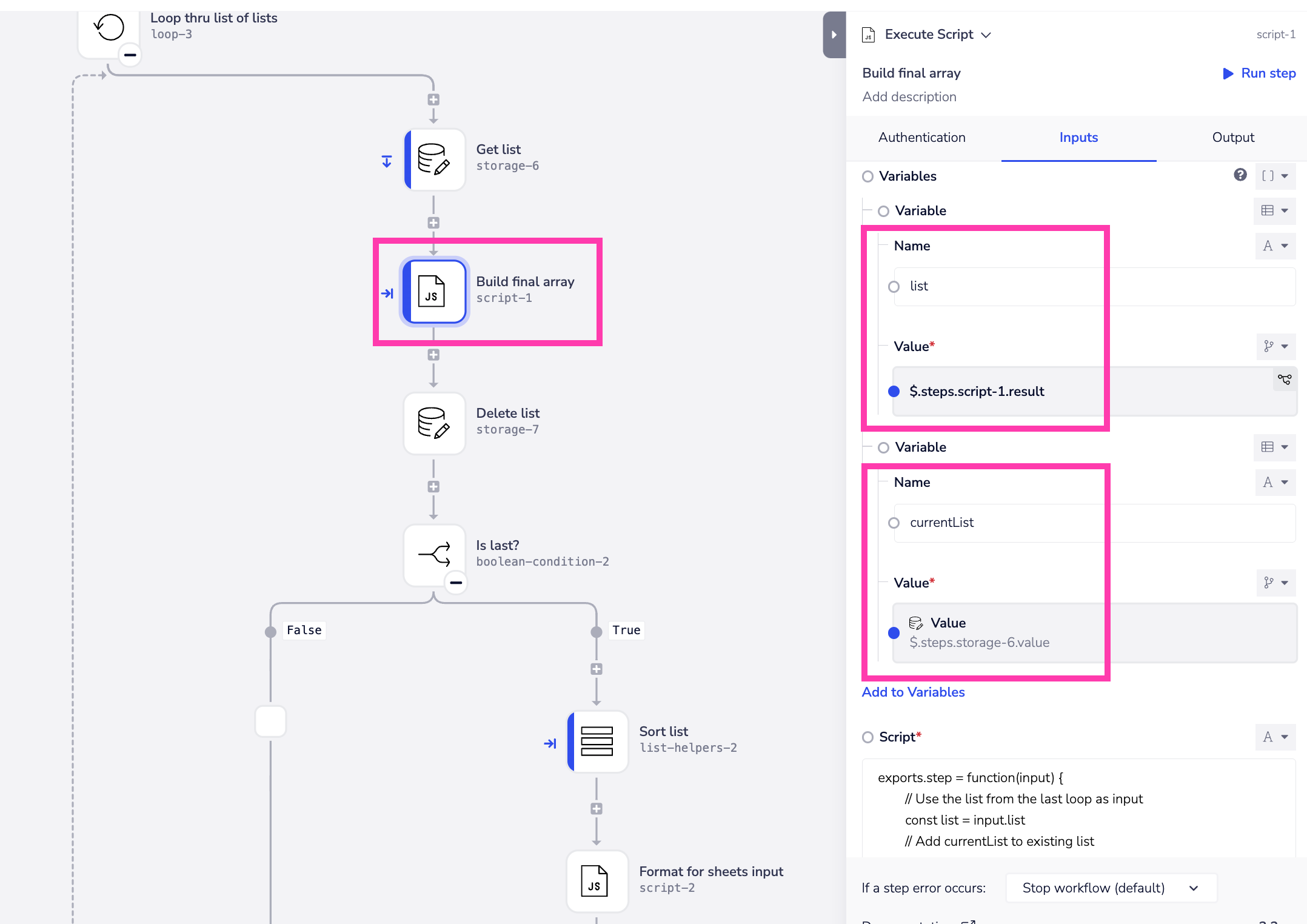The width and height of the screenshot is (1307, 924).
Task: Open the Sort list helper step icon
Action: pyautogui.click(x=597, y=741)
